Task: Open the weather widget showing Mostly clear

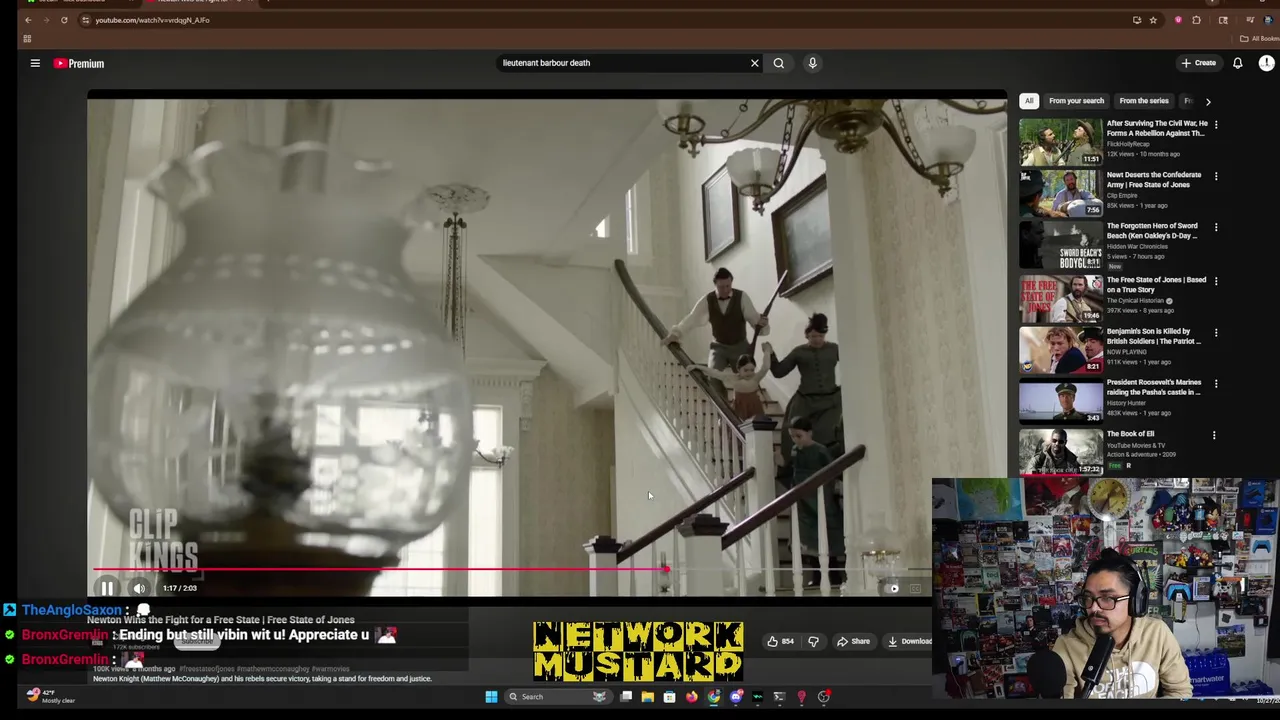Action: (50, 696)
